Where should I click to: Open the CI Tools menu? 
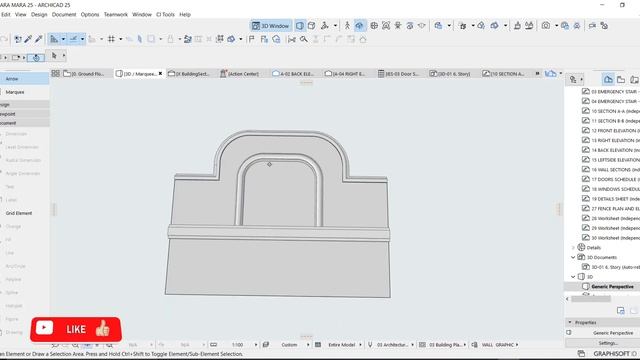point(165,14)
